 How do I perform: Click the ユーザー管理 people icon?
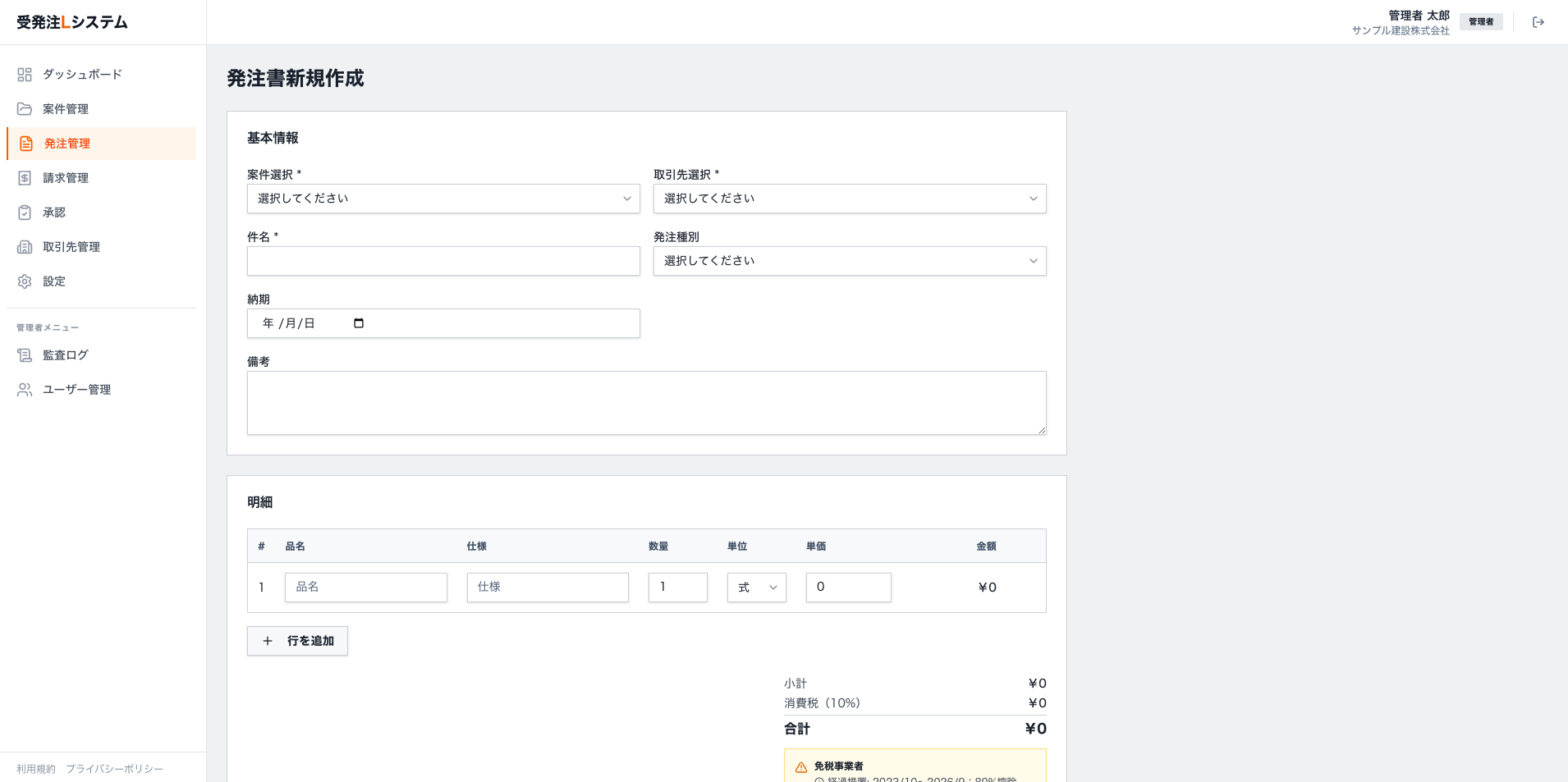coord(25,390)
